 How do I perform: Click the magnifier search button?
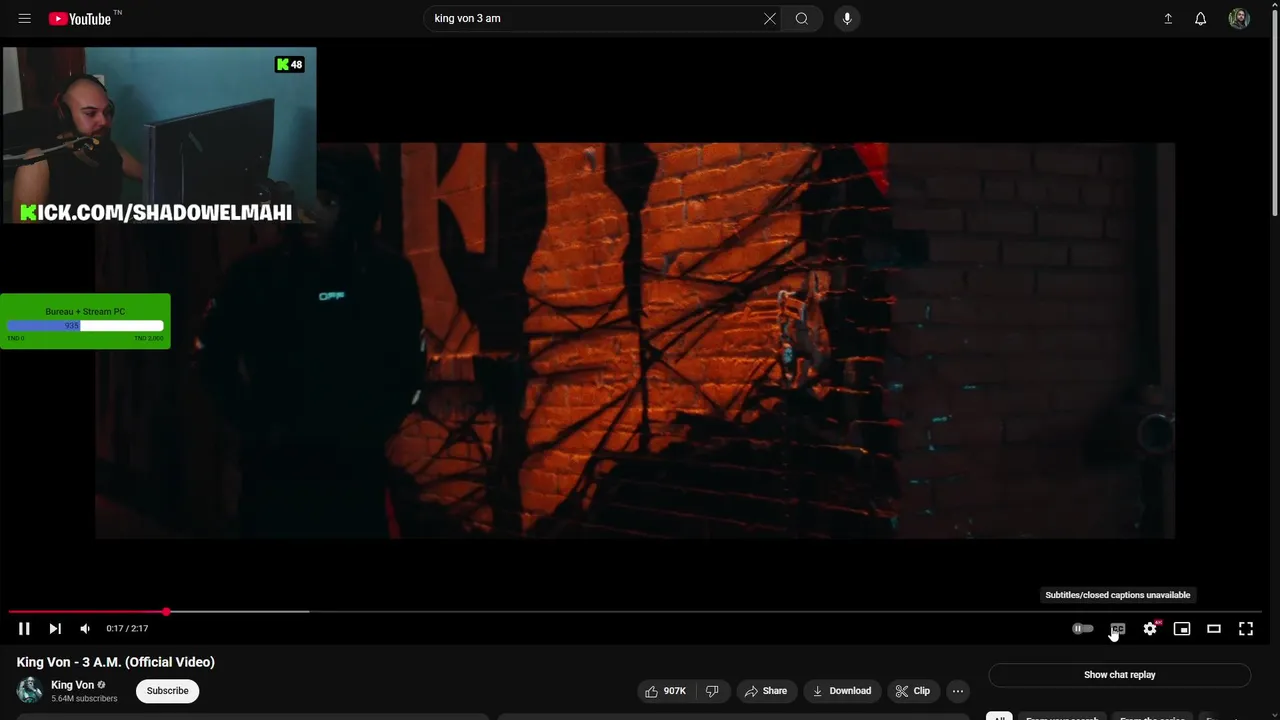pos(802,18)
